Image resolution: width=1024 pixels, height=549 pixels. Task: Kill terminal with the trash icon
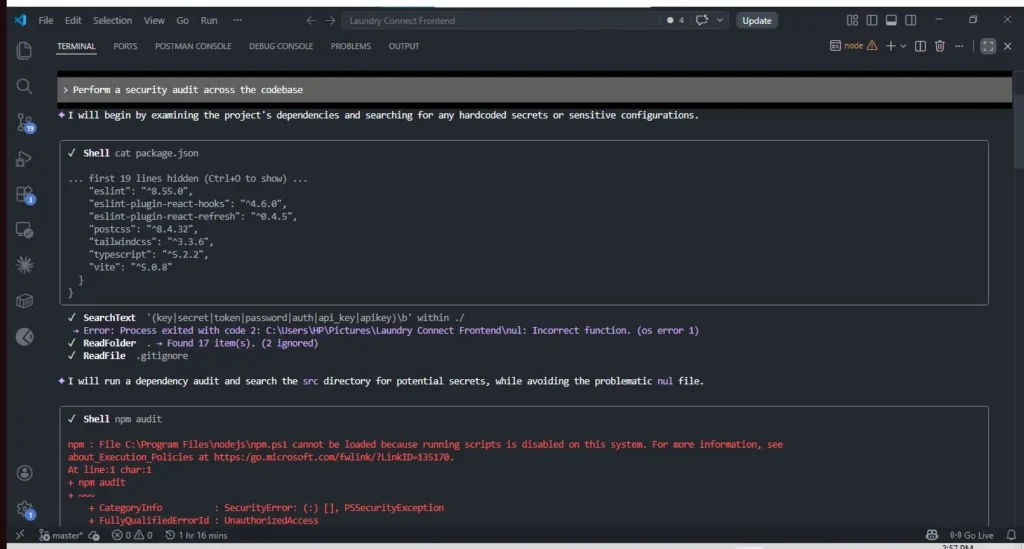[x=940, y=46]
